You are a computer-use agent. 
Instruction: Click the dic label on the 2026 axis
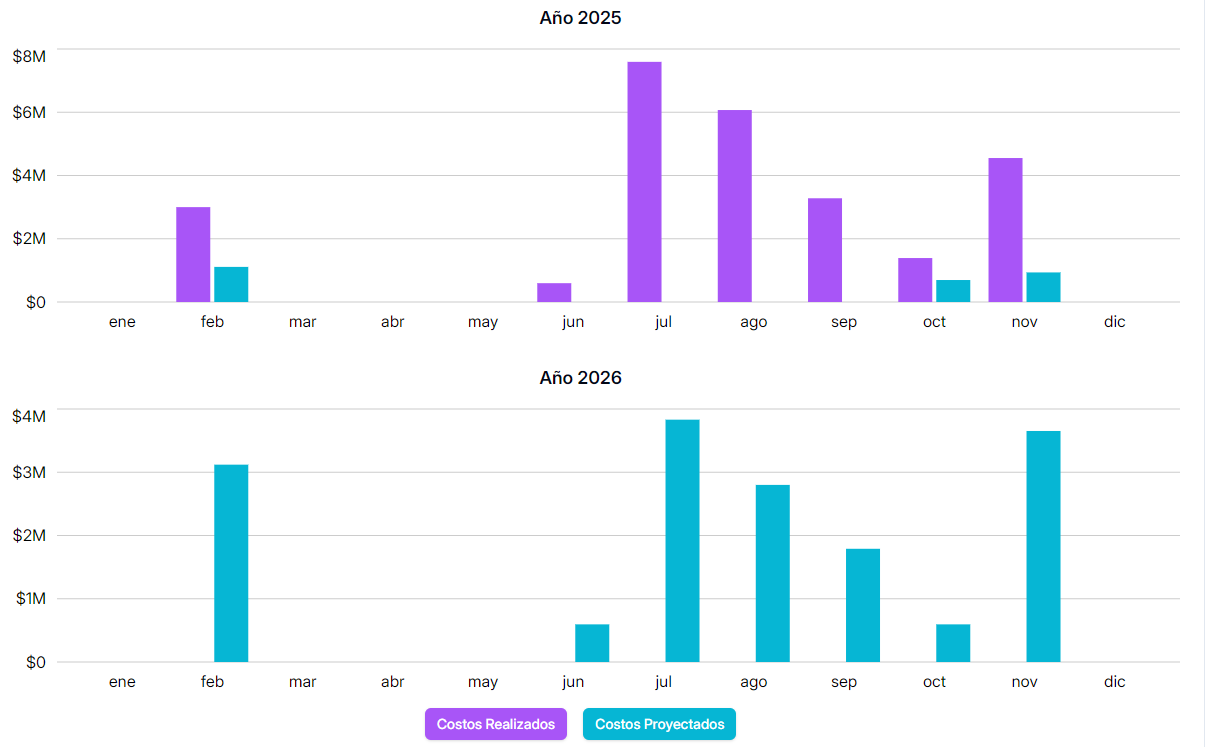pos(1115,681)
